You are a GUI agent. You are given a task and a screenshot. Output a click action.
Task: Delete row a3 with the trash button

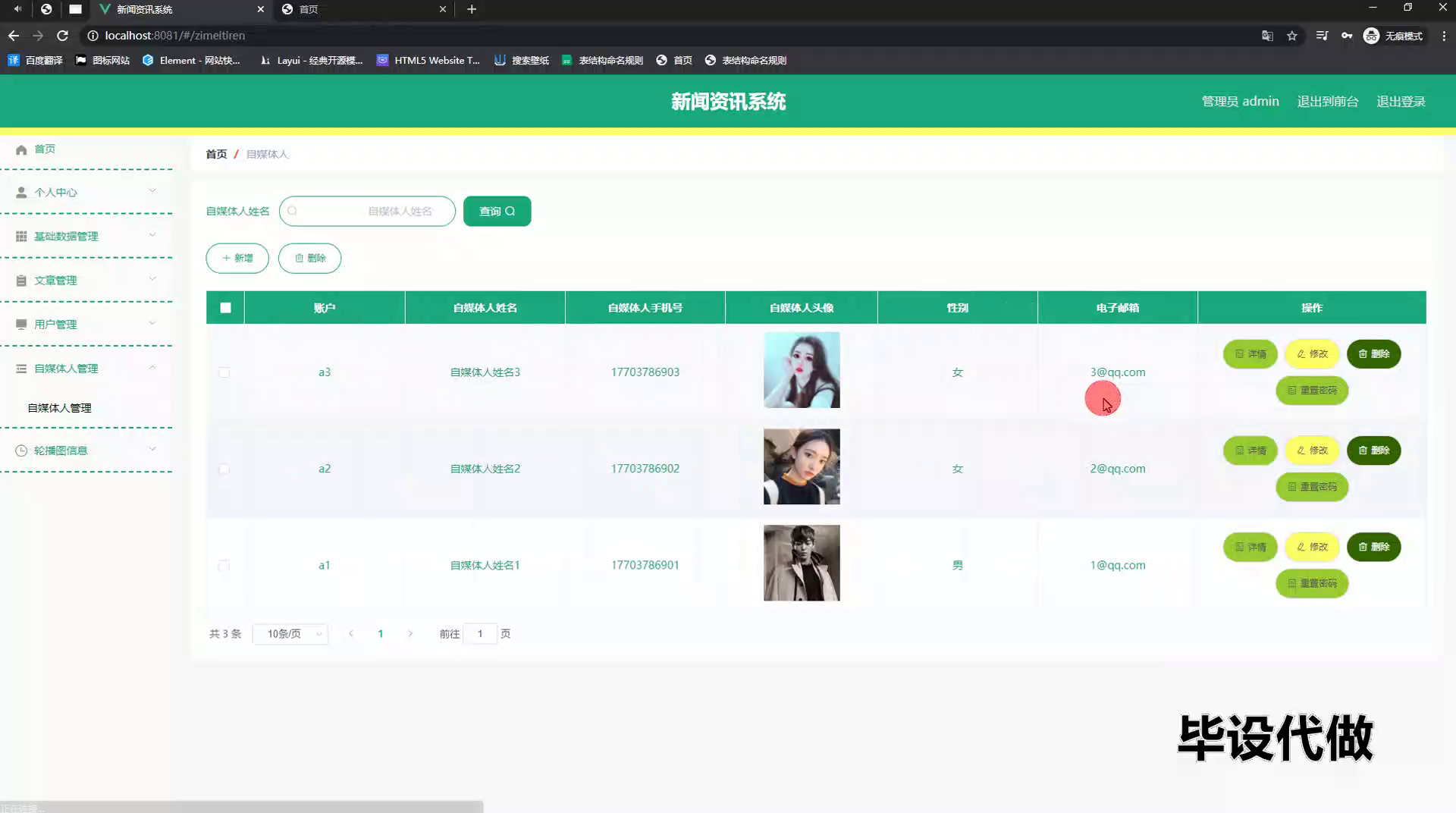[x=1373, y=354]
